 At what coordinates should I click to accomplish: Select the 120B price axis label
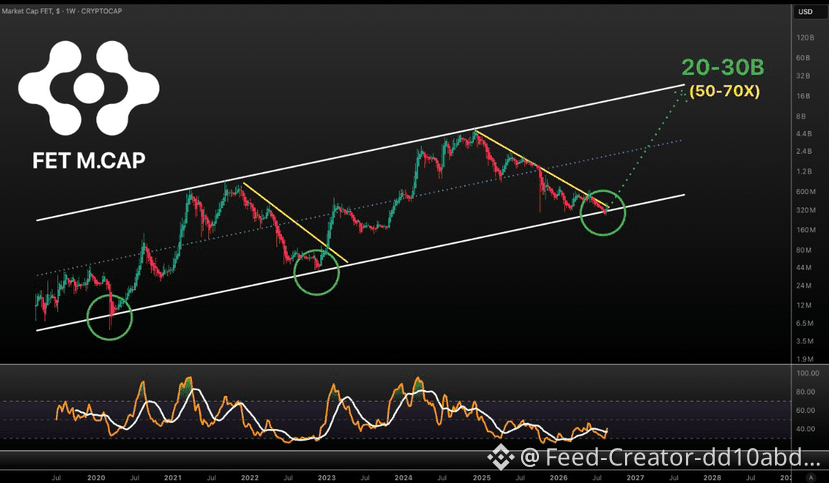click(805, 38)
